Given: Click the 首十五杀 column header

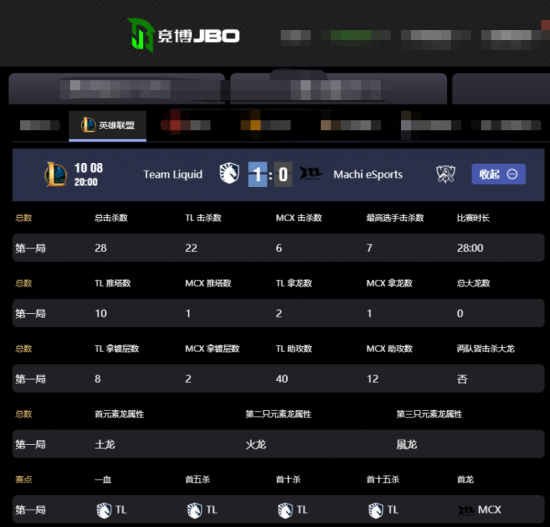Looking at the screenshot, I should point(383,479).
